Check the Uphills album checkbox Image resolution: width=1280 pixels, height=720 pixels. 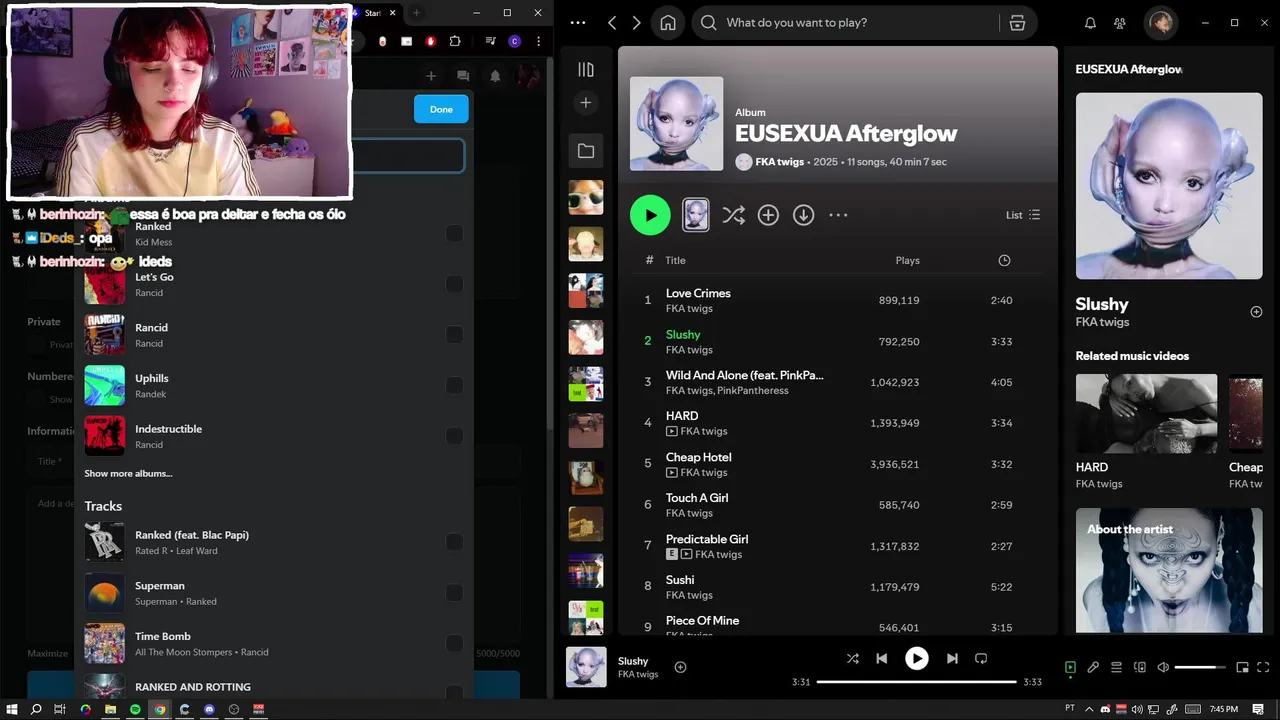(454, 385)
